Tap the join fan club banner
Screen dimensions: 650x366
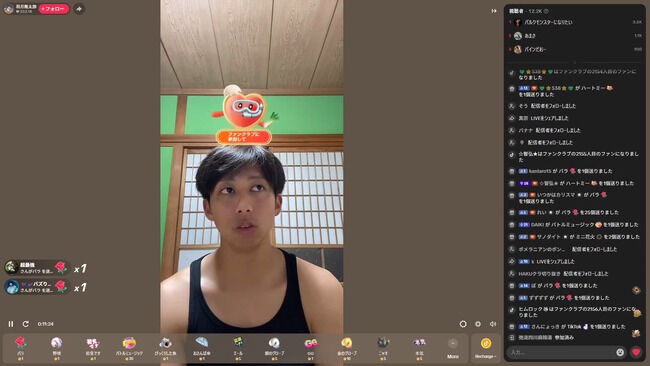tap(244, 137)
